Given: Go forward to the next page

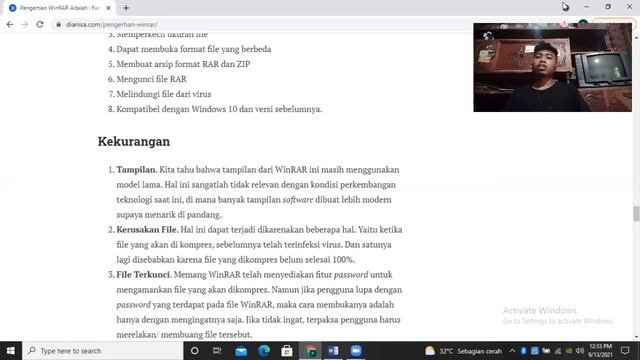Looking at the screenshot, I should (x=25, y=24).
